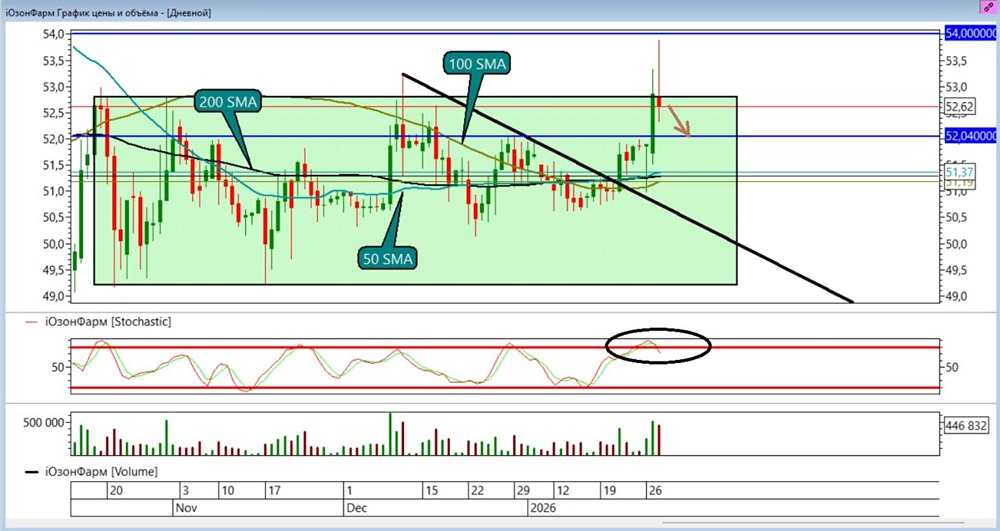Image resolution: width=1000 pixels, height=531 pixels.
Task: Click date tick '15' on time axis
Action: coord(432,491)
